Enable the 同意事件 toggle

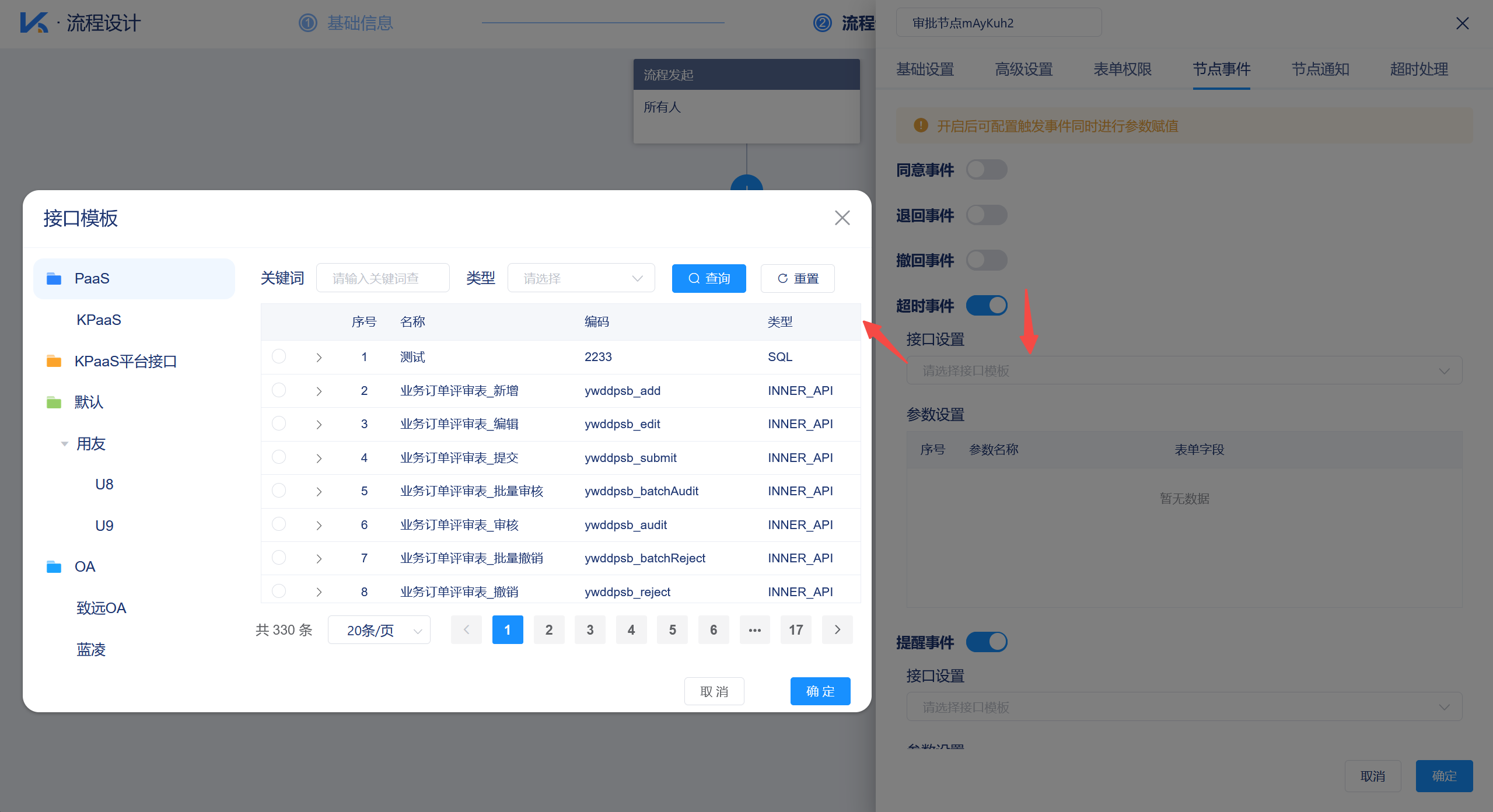click(x=987, y=169)
